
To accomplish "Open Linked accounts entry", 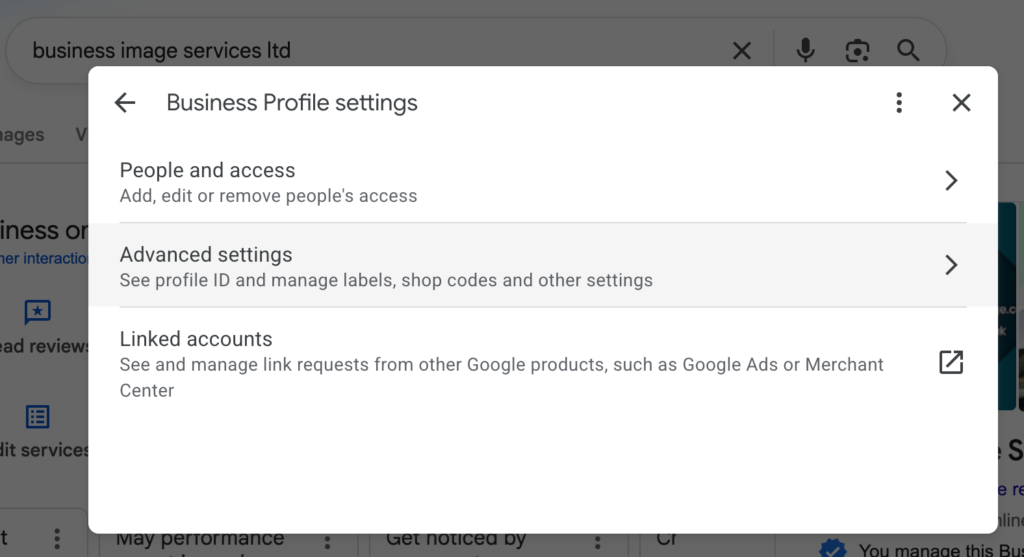I will coord(543,364).
